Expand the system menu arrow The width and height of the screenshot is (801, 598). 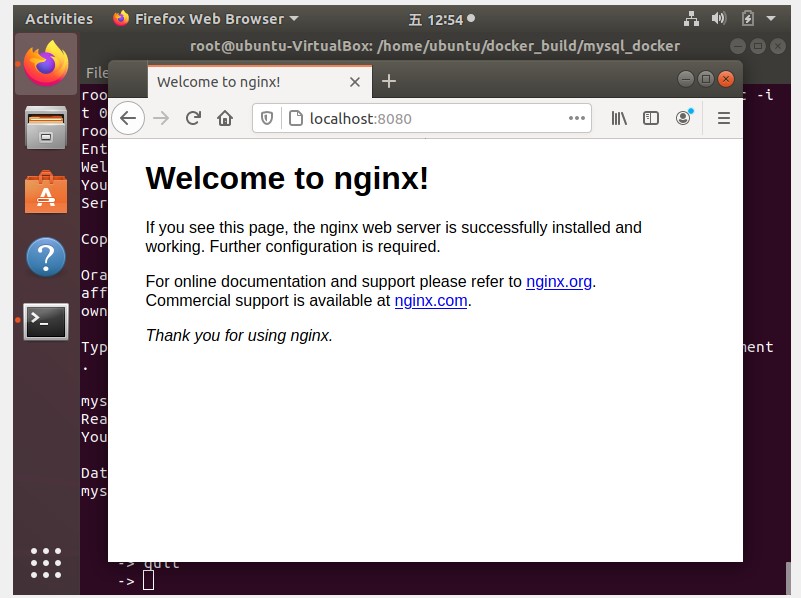tap(771, 19)
